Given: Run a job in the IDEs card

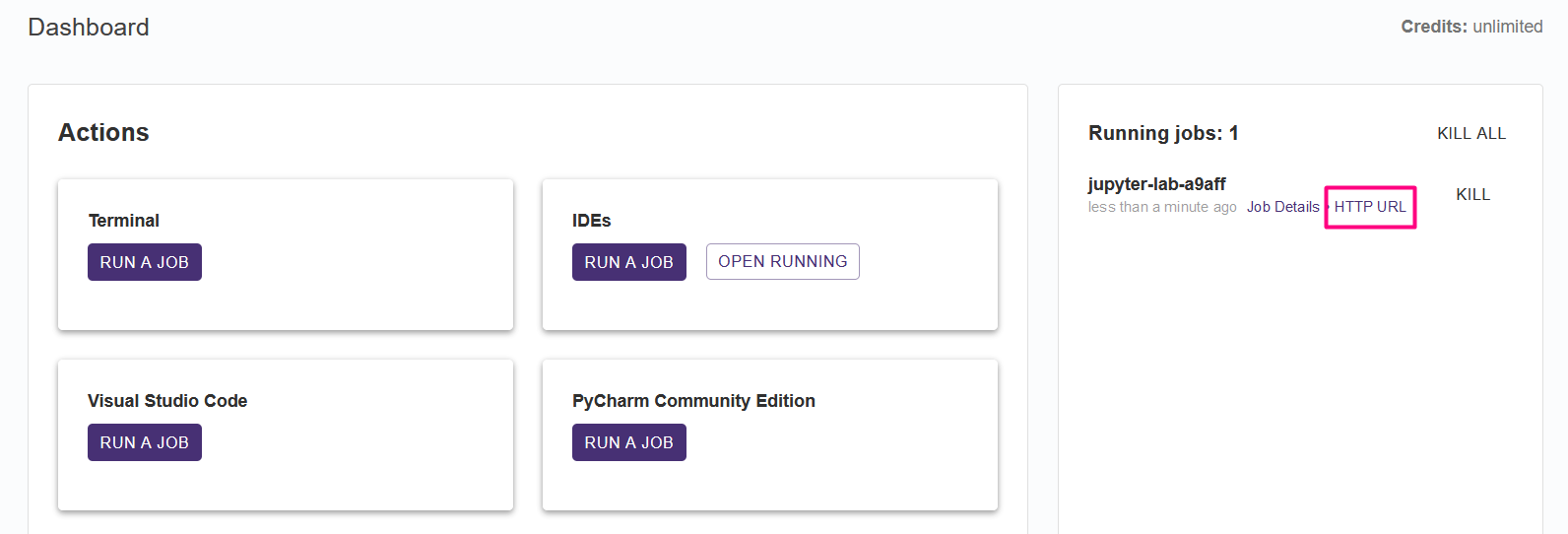Looking at the screenshot, I should coord(629,262).
